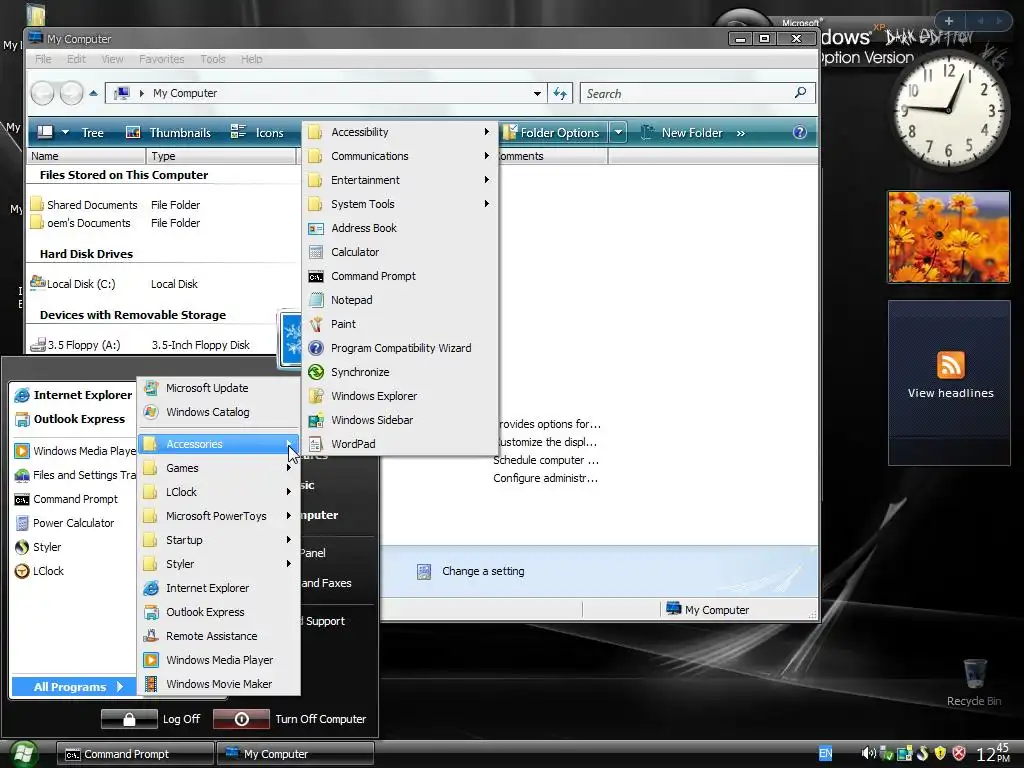Expand the Games folder in All Programs
The image size is (1024, 768).
click(x=218, y=468)
